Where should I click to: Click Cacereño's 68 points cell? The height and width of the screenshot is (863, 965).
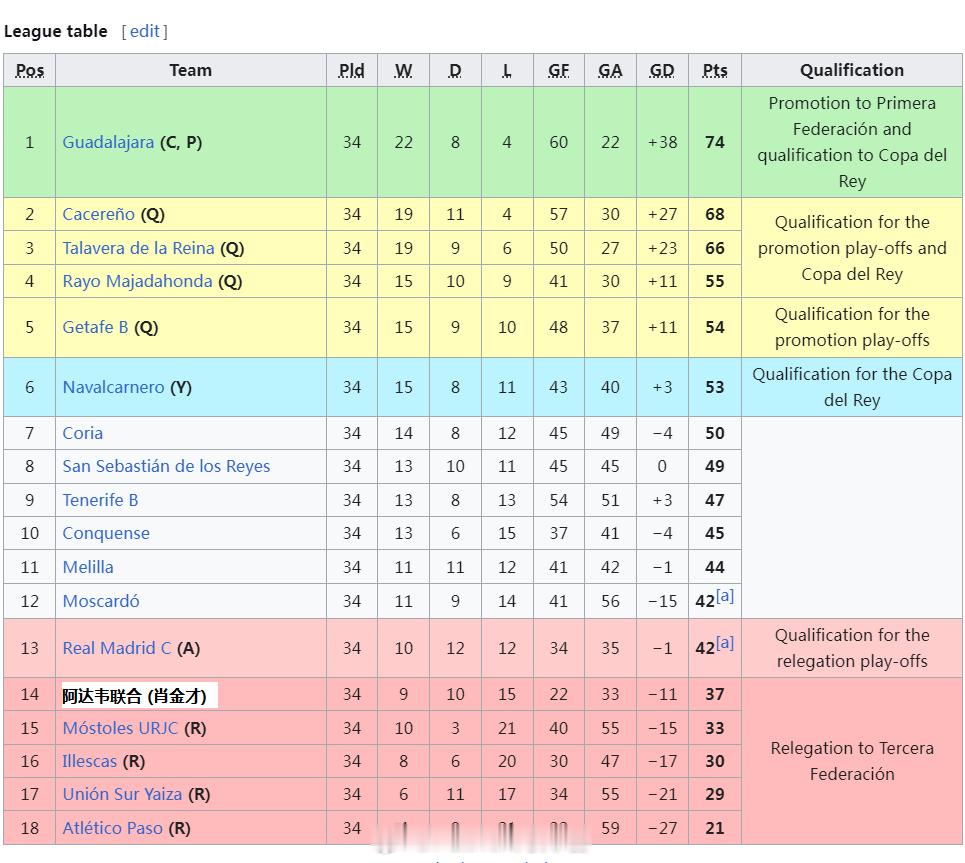tap(715, 214)
